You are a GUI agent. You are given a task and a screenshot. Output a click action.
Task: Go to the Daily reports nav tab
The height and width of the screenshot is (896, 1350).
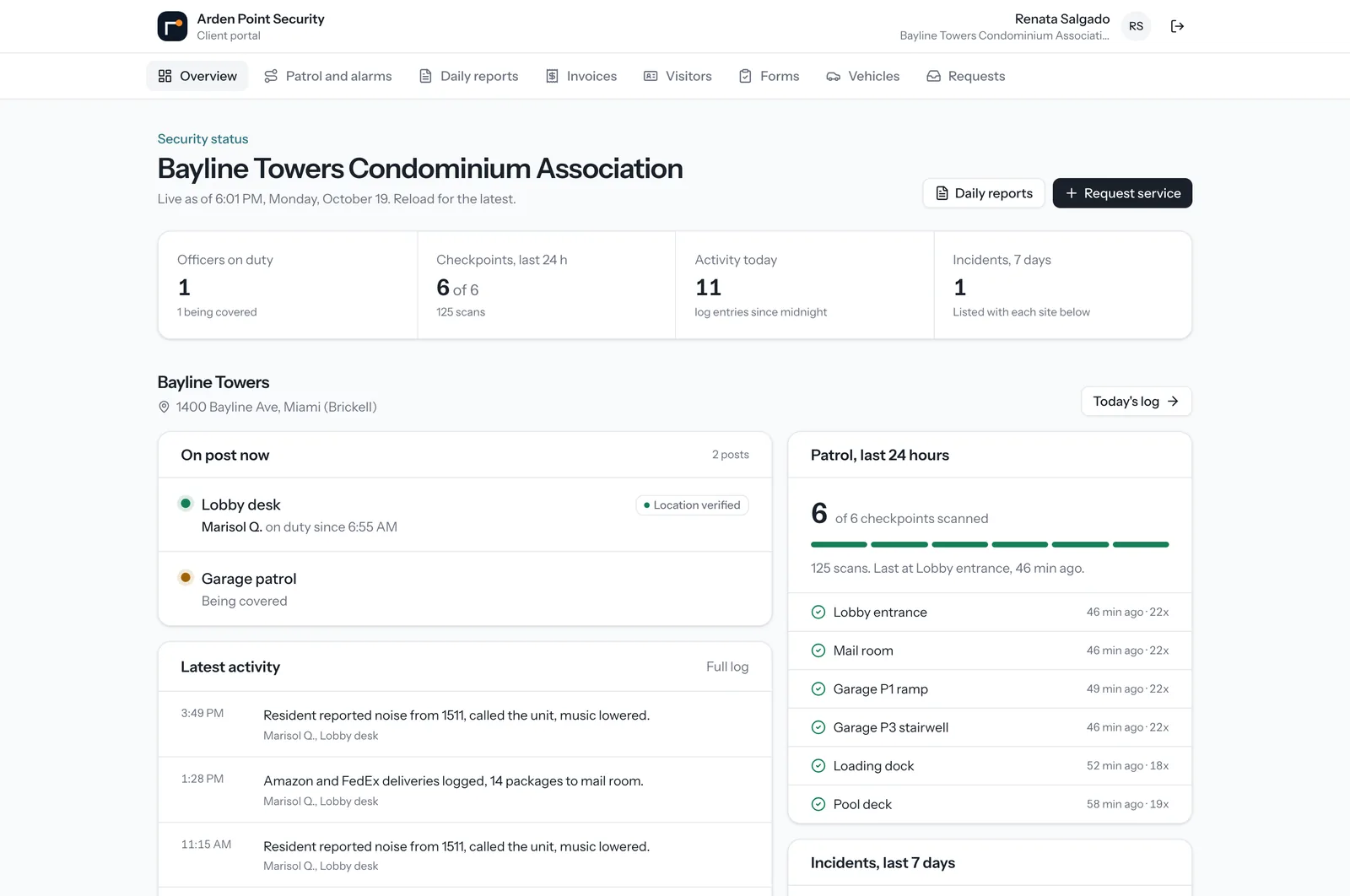469,76
